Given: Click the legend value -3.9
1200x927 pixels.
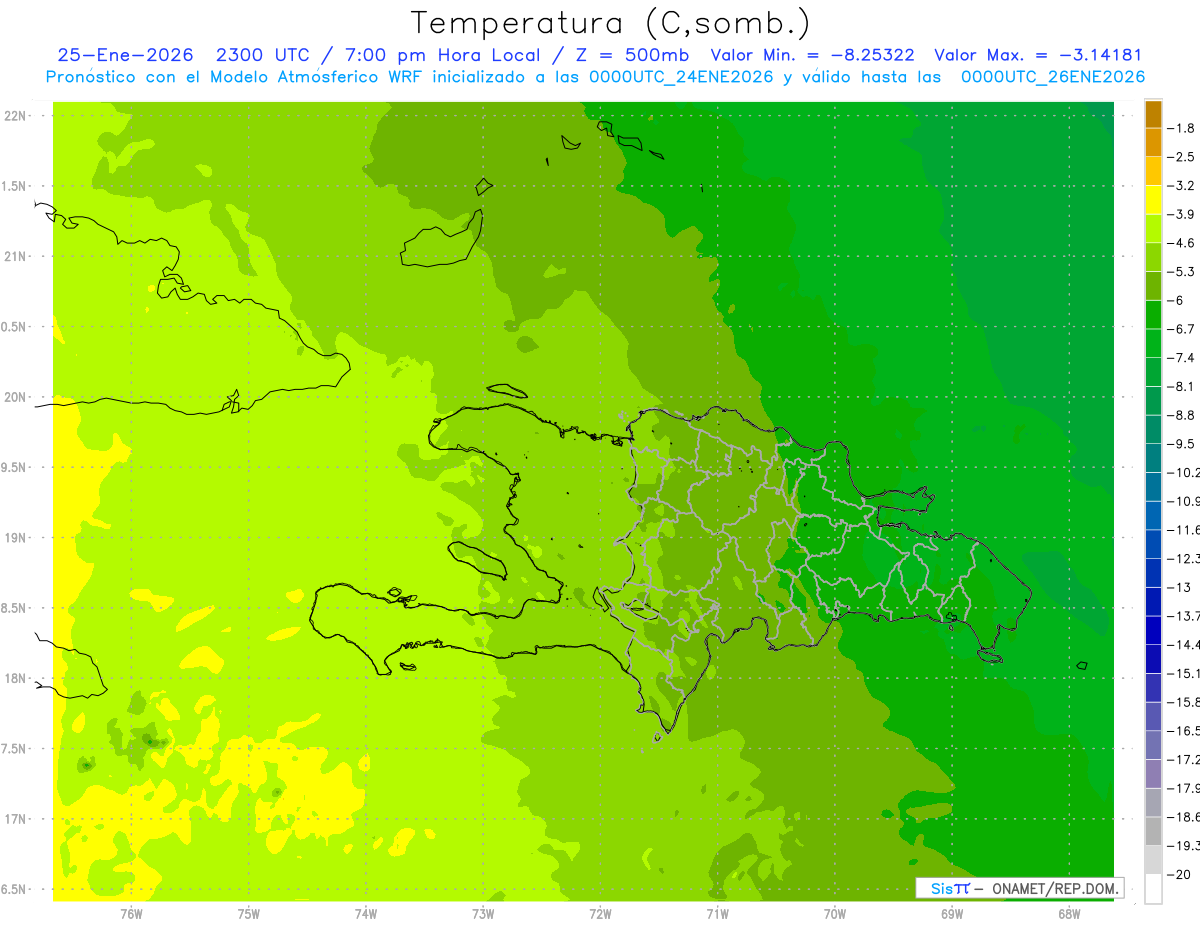Looking at the screenshot, I should click(1182, 214).
